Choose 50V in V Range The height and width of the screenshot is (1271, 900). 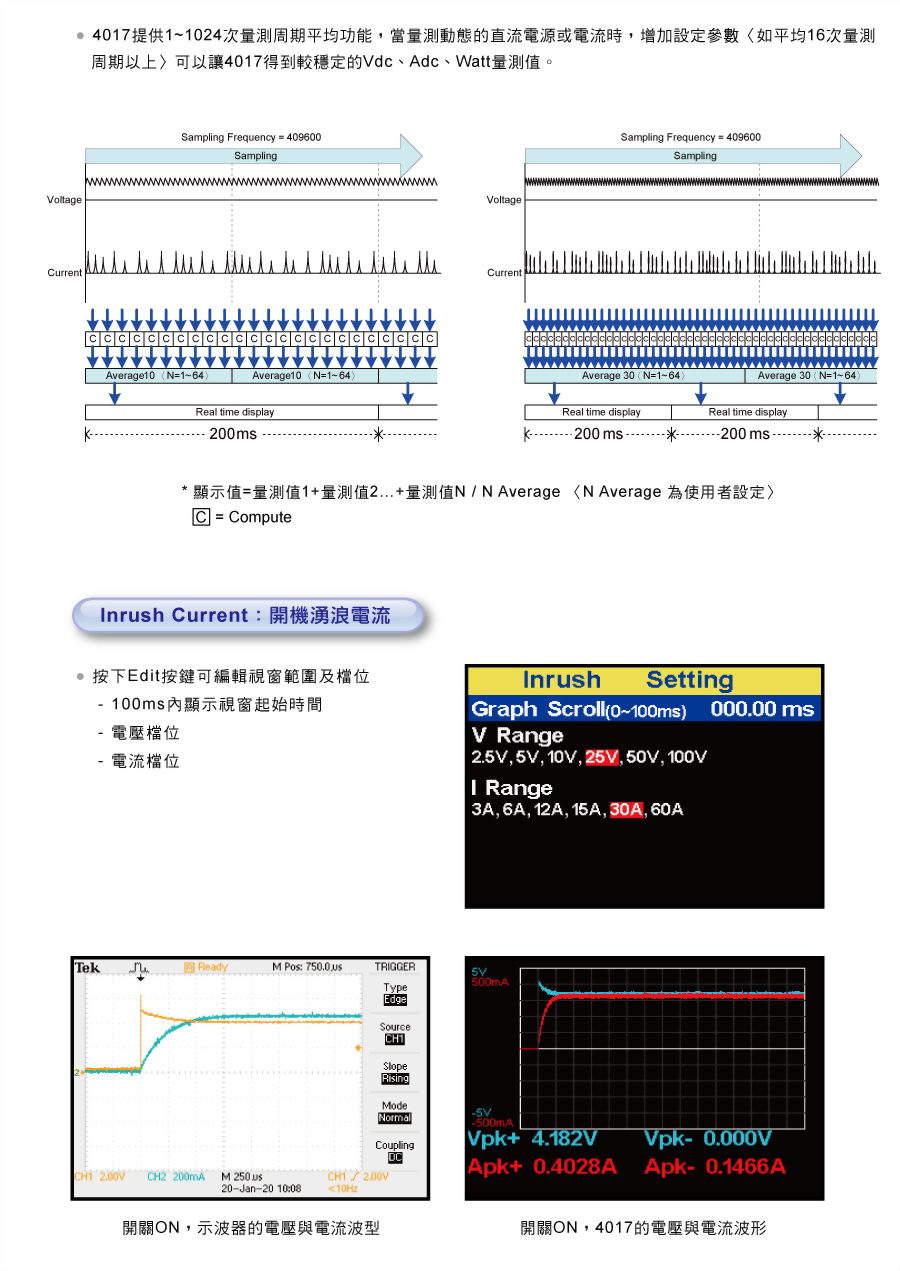pos(644,757)
